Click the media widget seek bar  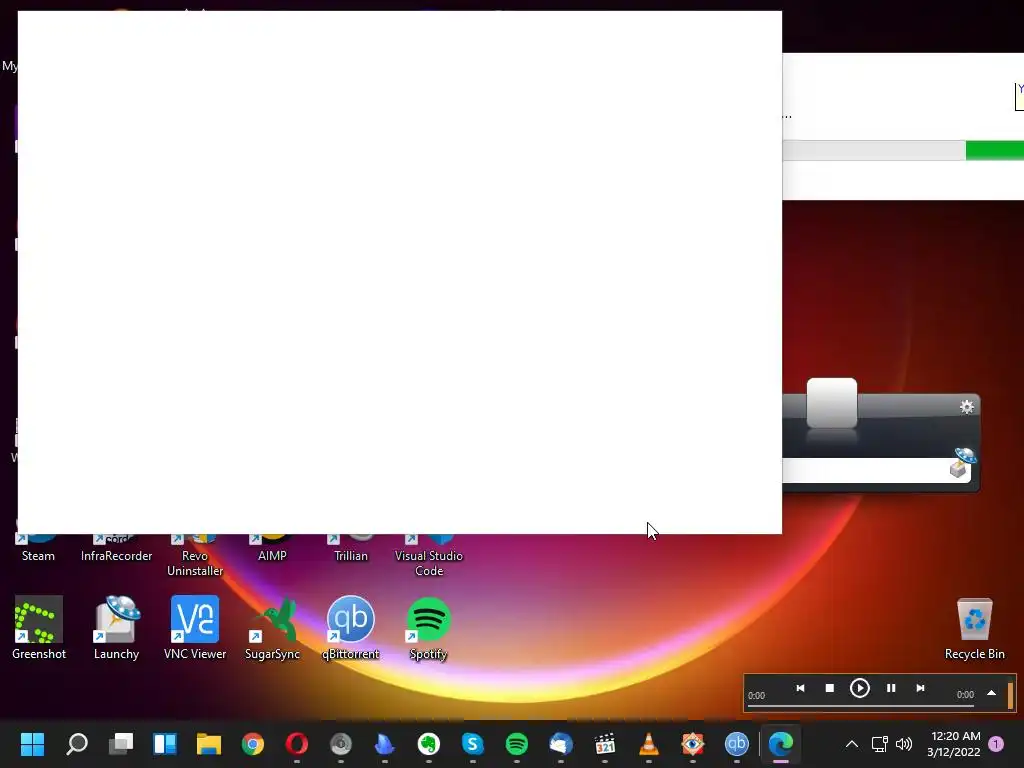861,705
